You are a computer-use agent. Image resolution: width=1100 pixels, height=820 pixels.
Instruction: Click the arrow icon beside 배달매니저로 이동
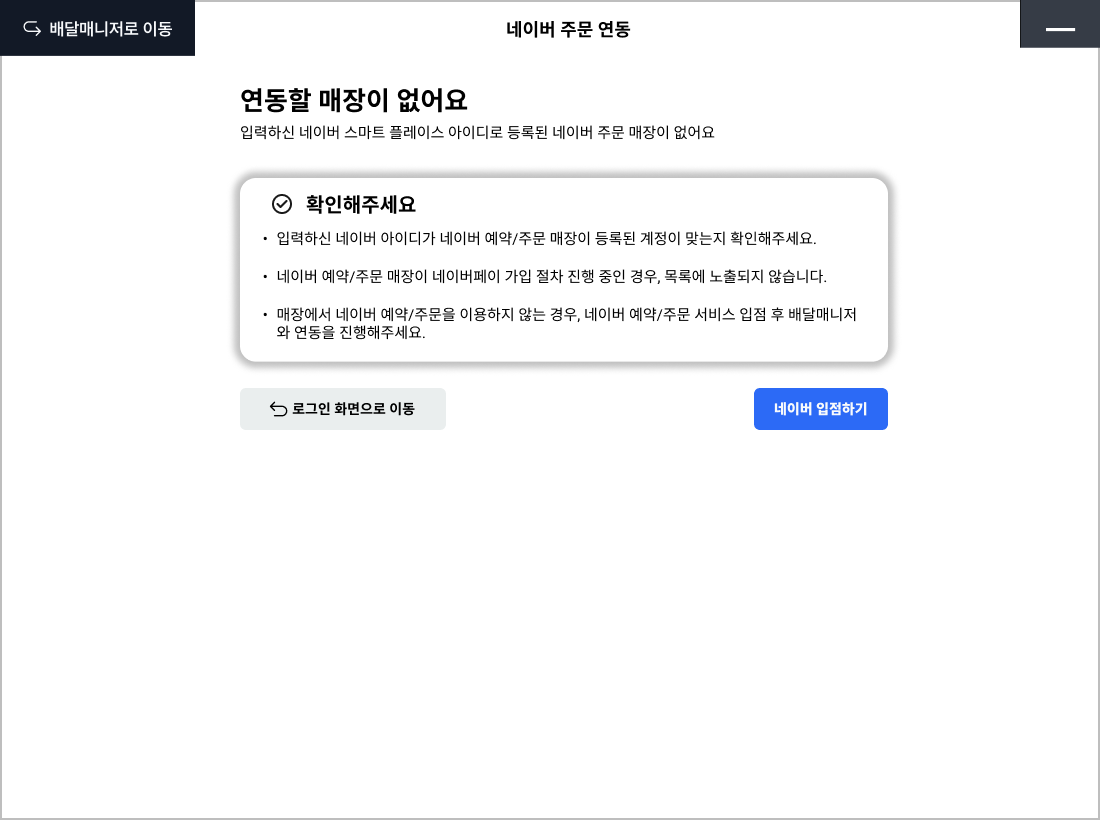point(32,28)
